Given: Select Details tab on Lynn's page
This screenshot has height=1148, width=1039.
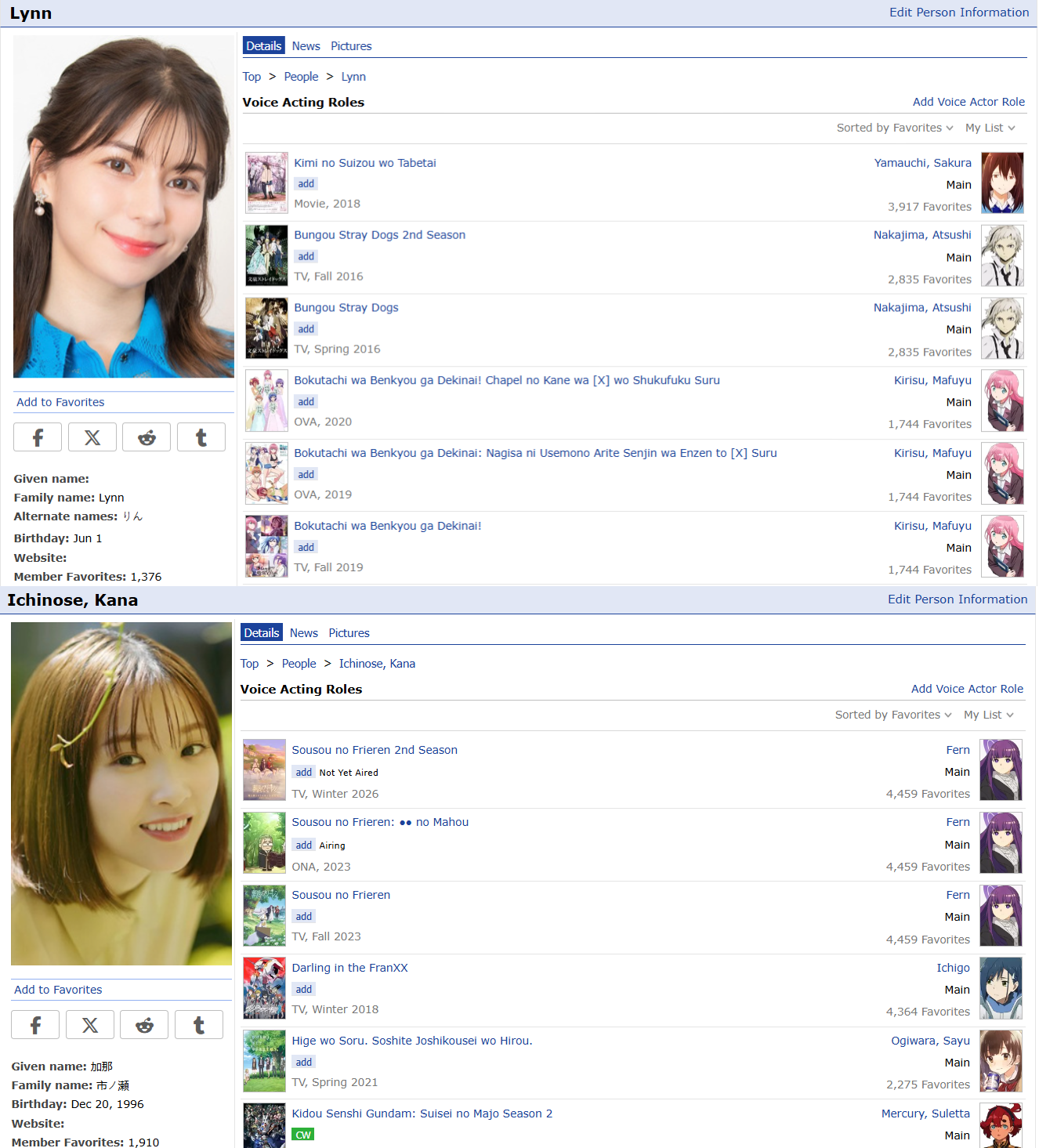Looking at the screenshot, I should point(264,45).
